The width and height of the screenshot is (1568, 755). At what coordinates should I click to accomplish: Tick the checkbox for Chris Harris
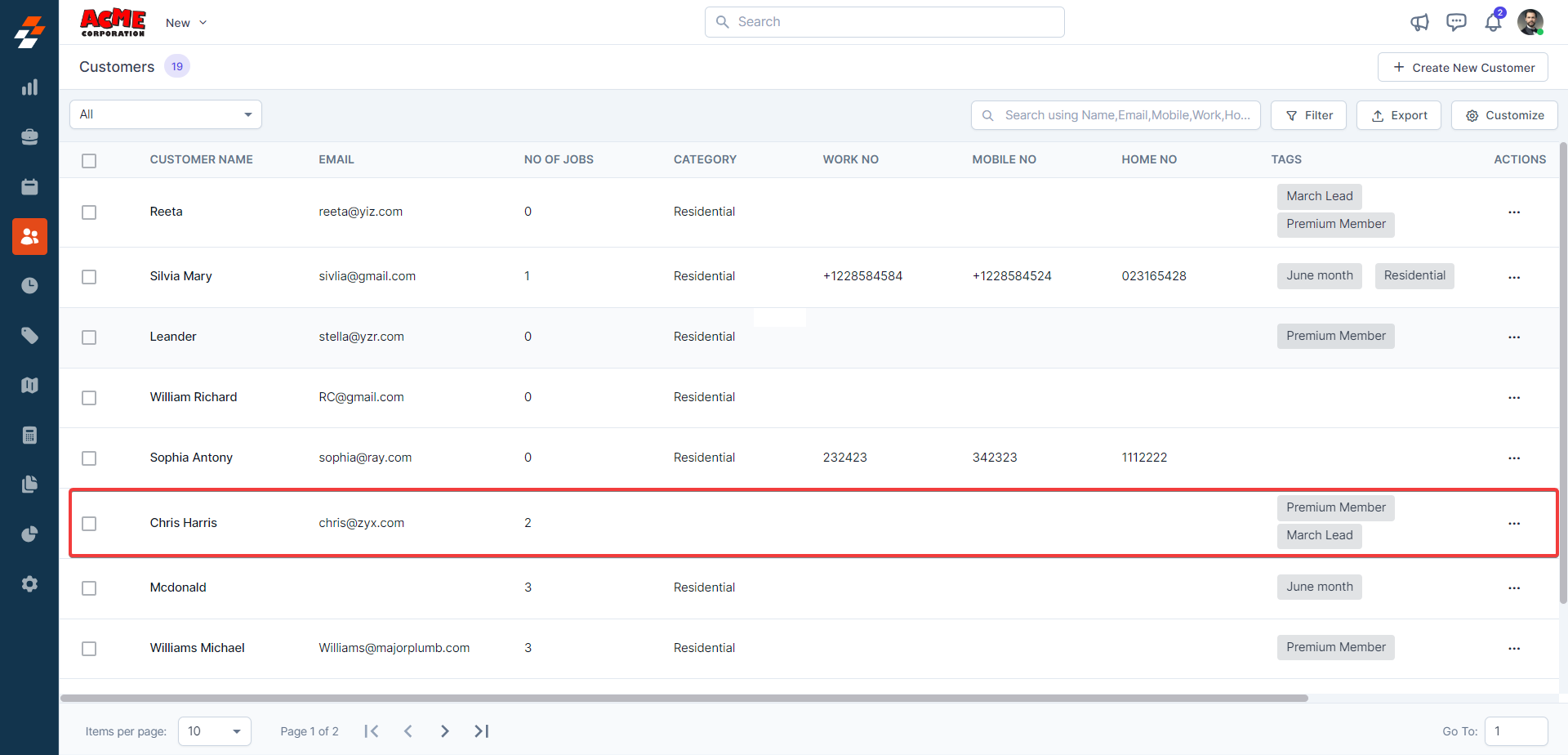point(89,524)
